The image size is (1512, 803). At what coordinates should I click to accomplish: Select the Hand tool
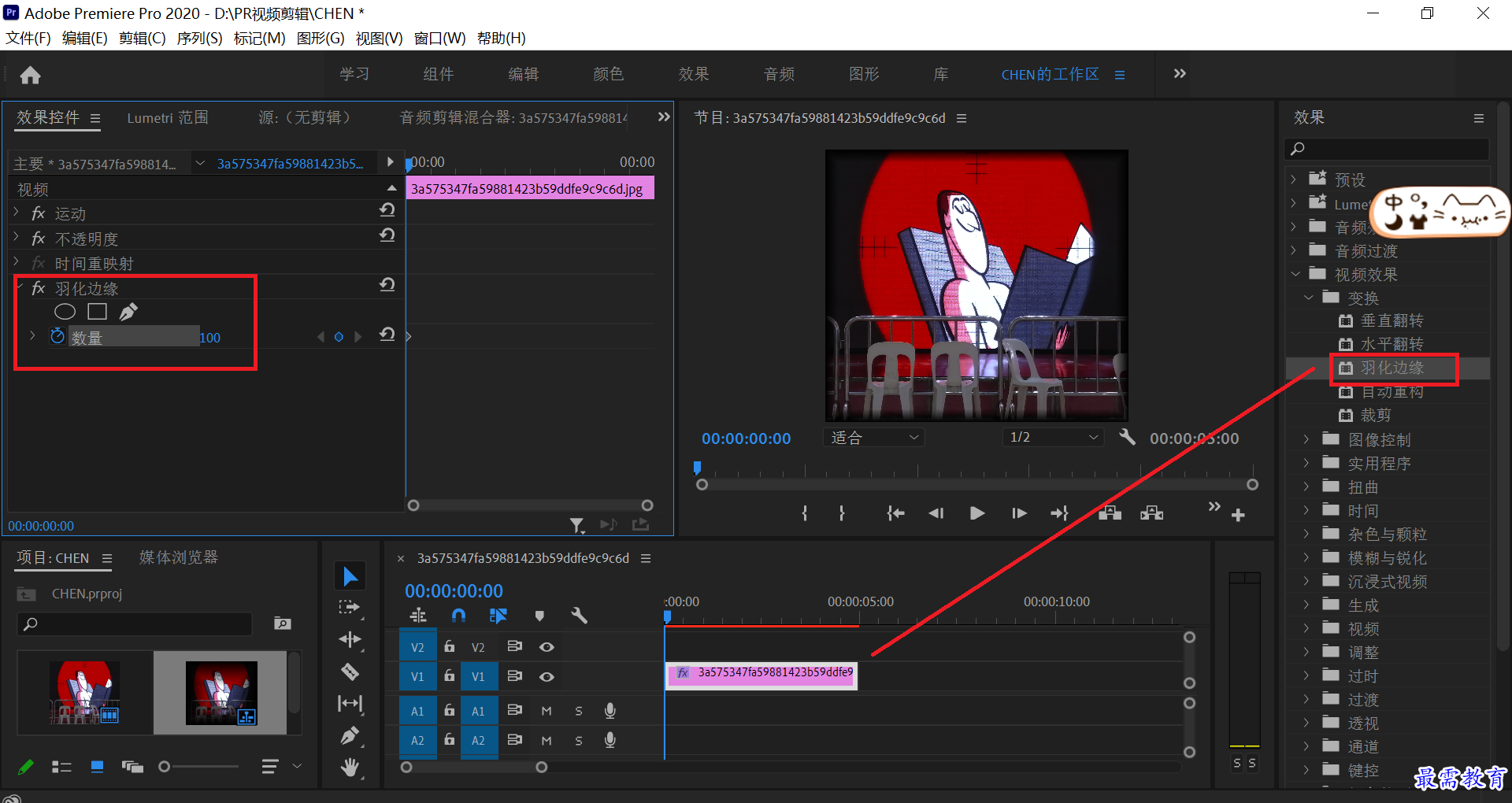[350, 767]
